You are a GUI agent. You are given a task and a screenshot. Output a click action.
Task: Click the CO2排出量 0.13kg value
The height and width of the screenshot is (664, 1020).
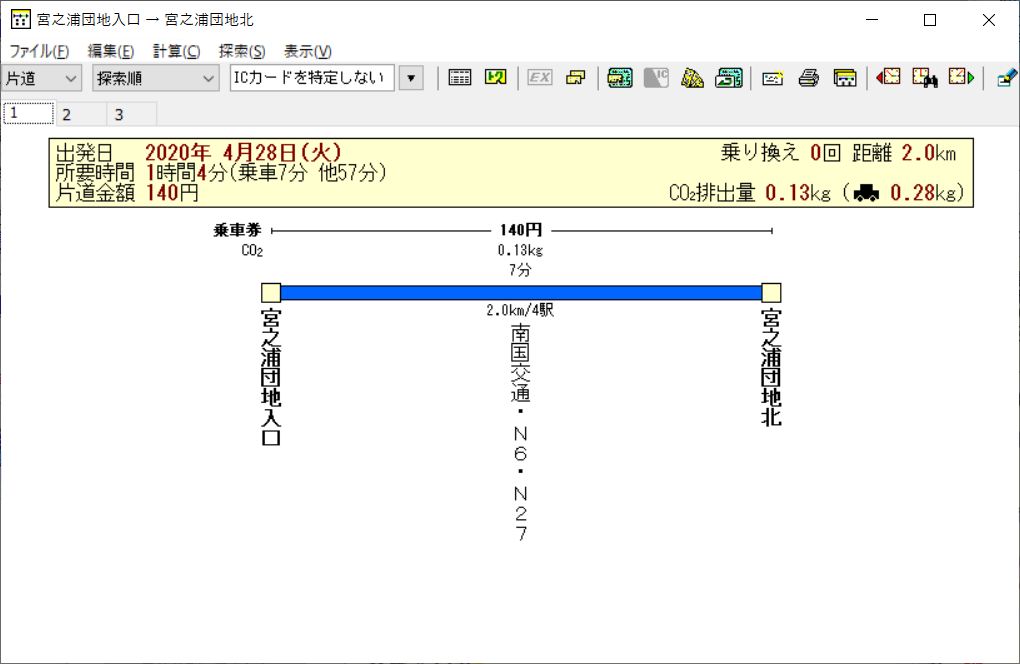coord(750,193)
